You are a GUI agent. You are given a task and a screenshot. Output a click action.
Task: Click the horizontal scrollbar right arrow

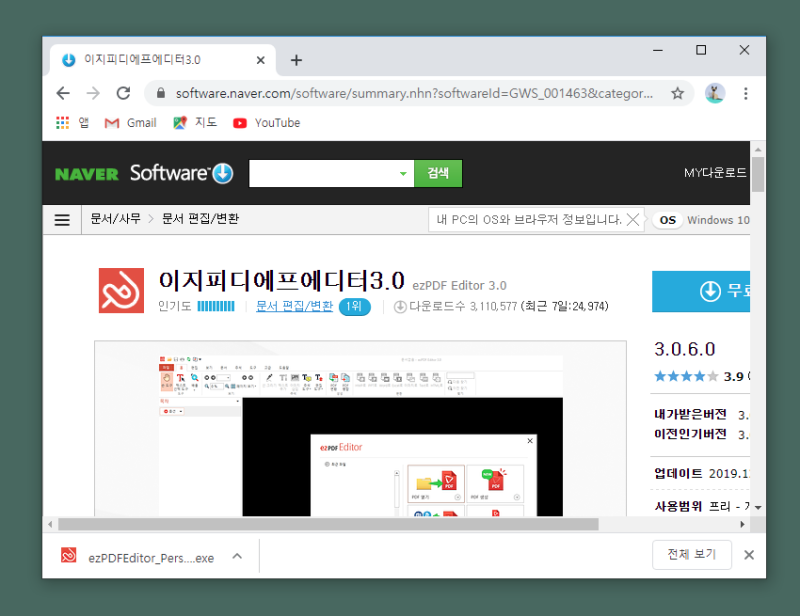click(742, 524)
